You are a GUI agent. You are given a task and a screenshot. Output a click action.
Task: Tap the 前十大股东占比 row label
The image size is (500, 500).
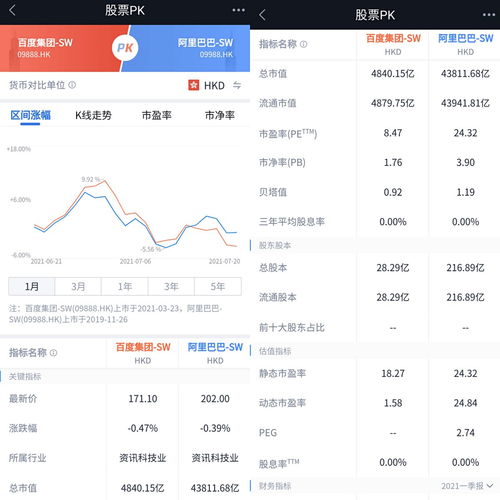tap(292, 328)
